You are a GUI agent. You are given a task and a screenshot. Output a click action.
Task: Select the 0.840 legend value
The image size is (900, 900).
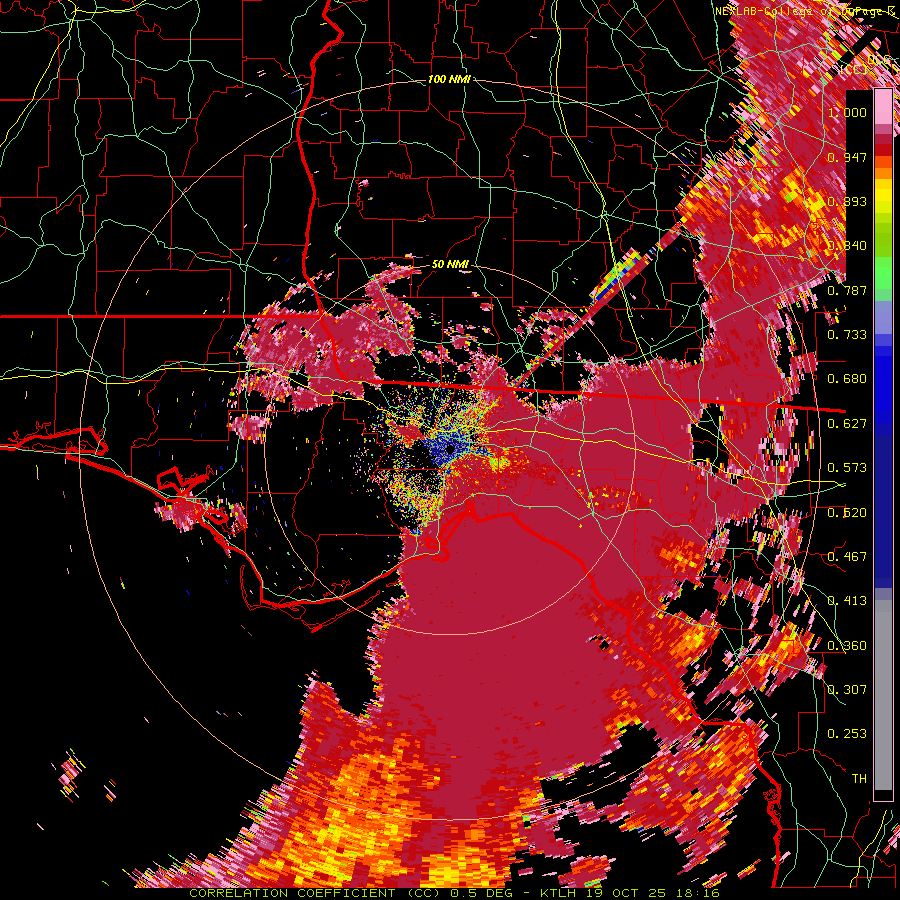pyautogui.click(x=847, y=246)
